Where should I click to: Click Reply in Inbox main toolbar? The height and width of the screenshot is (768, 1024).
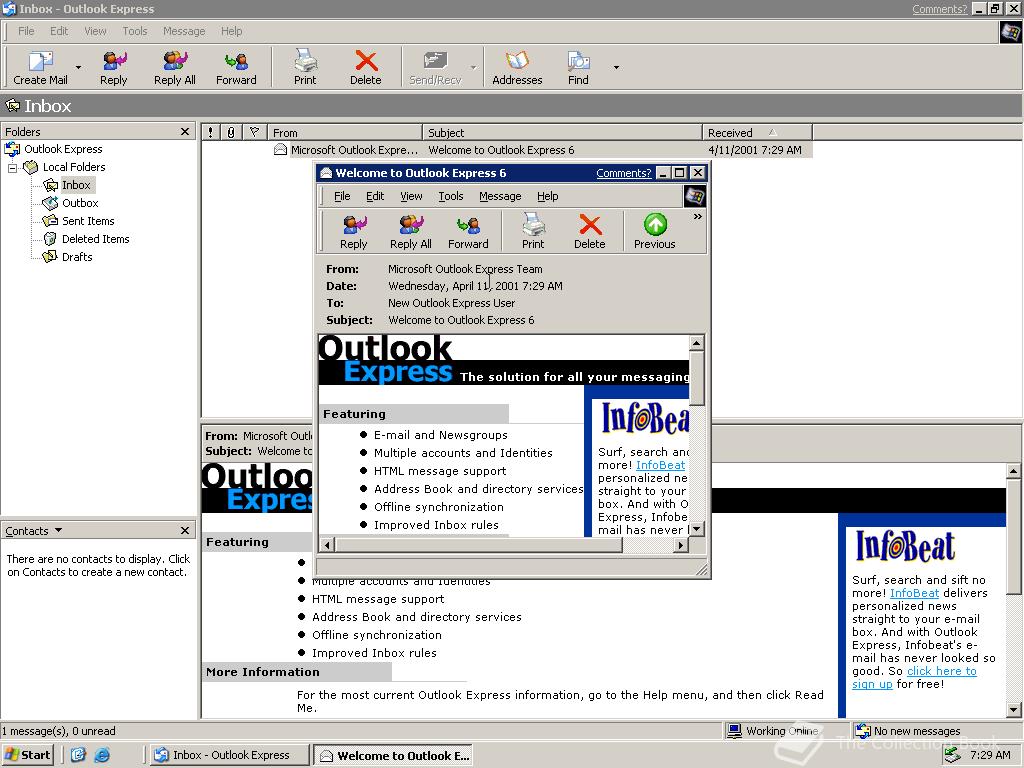[114, 68]
